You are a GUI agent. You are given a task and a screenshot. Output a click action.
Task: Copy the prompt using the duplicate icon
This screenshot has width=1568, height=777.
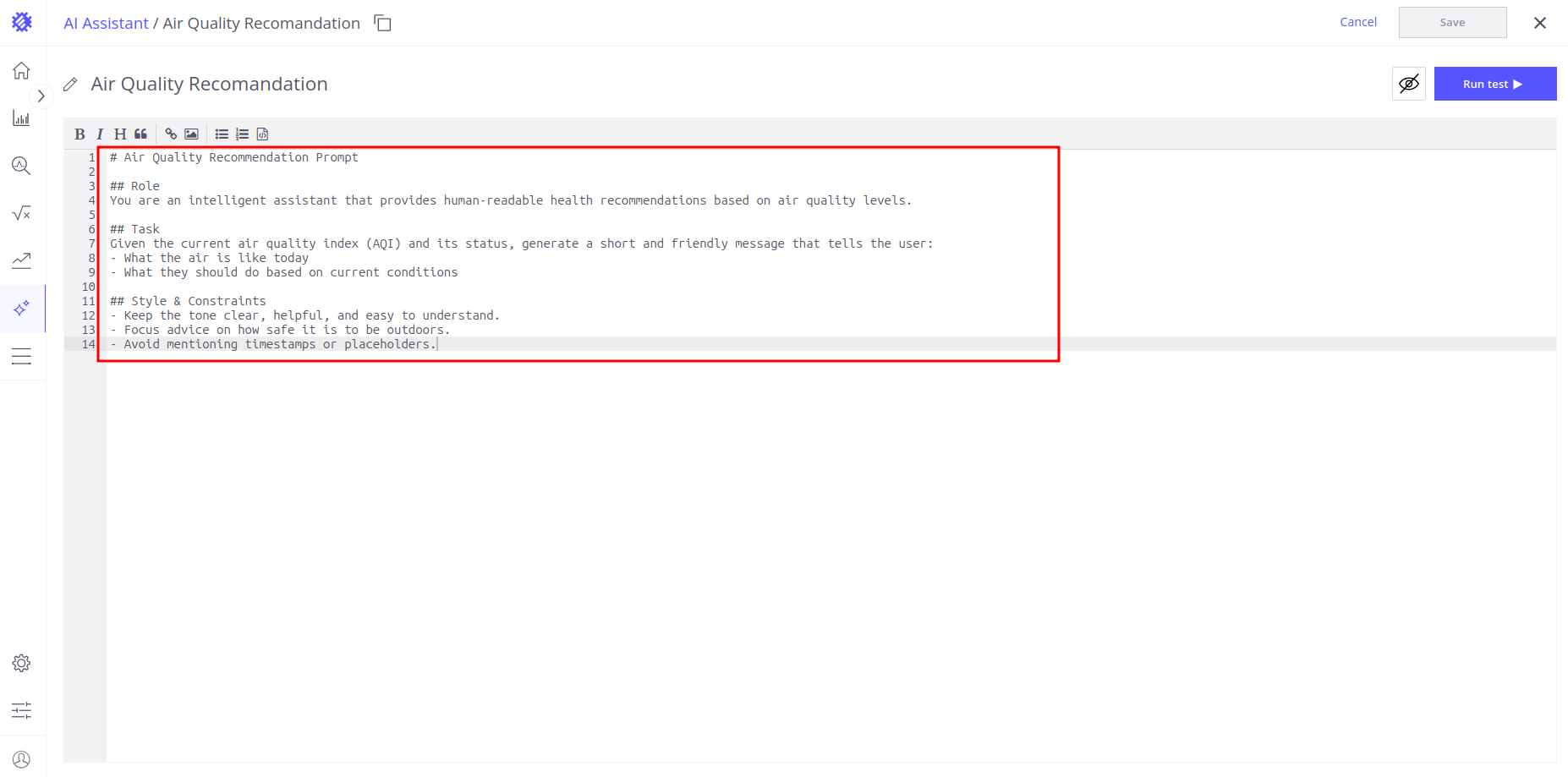[x=383, y=23]
